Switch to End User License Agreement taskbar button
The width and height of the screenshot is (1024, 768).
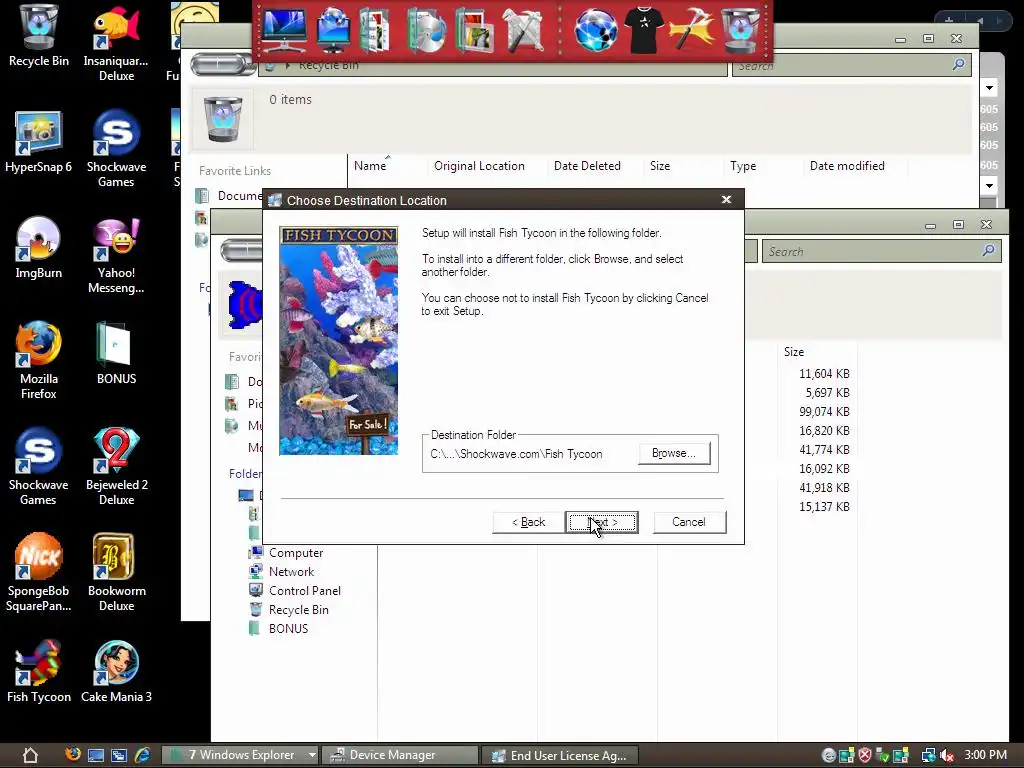click(560, 756)
